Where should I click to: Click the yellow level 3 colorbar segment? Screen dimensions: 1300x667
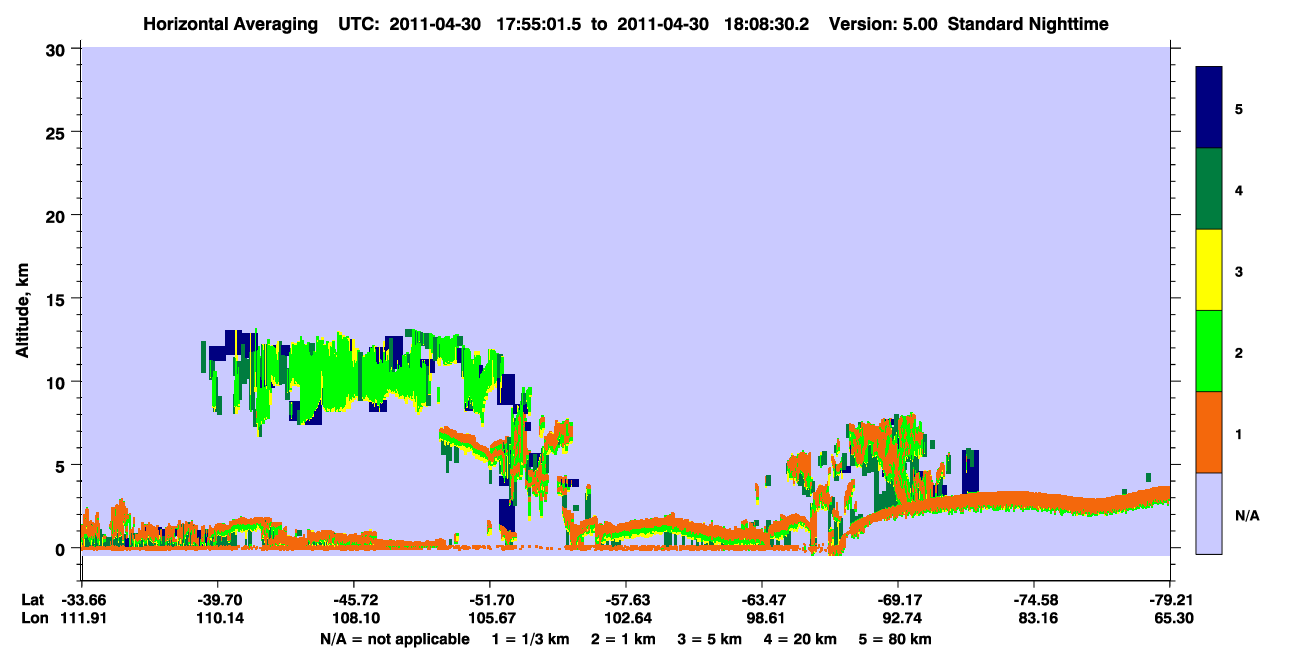[1209, 270]
